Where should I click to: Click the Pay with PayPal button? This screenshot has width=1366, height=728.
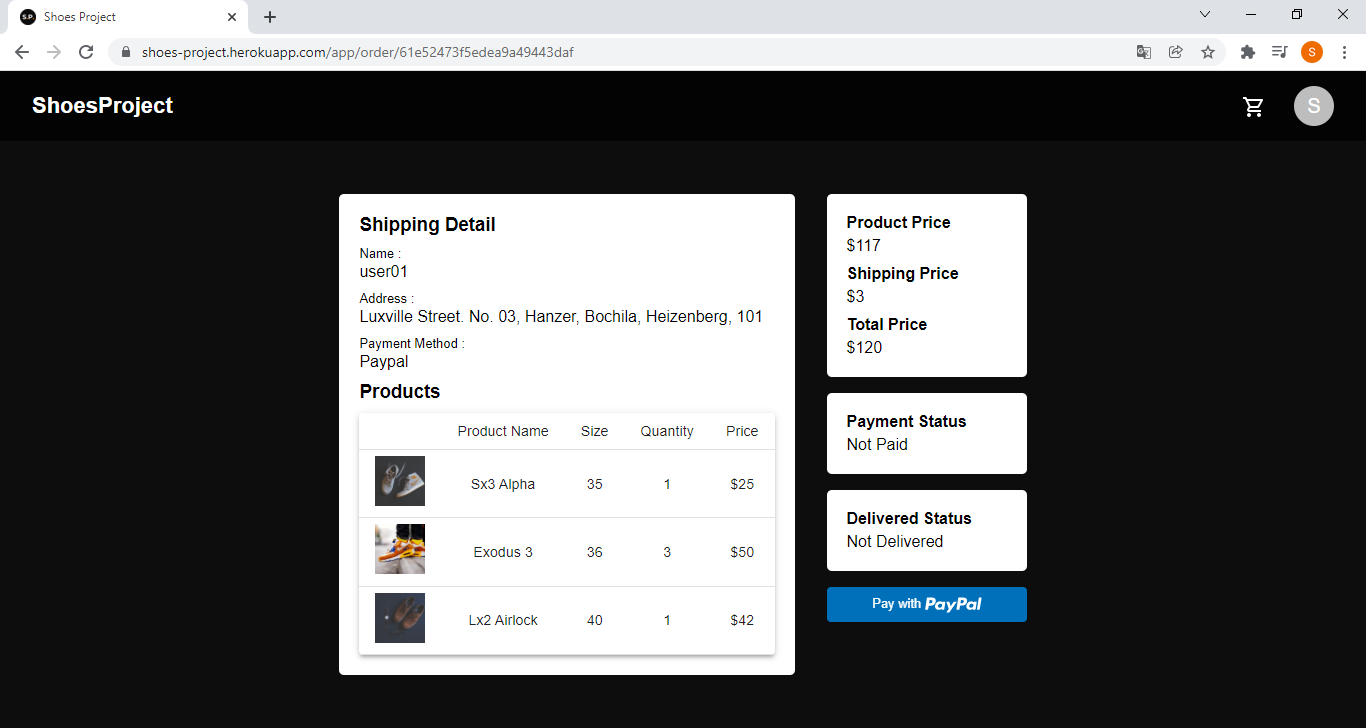(926, 604)
